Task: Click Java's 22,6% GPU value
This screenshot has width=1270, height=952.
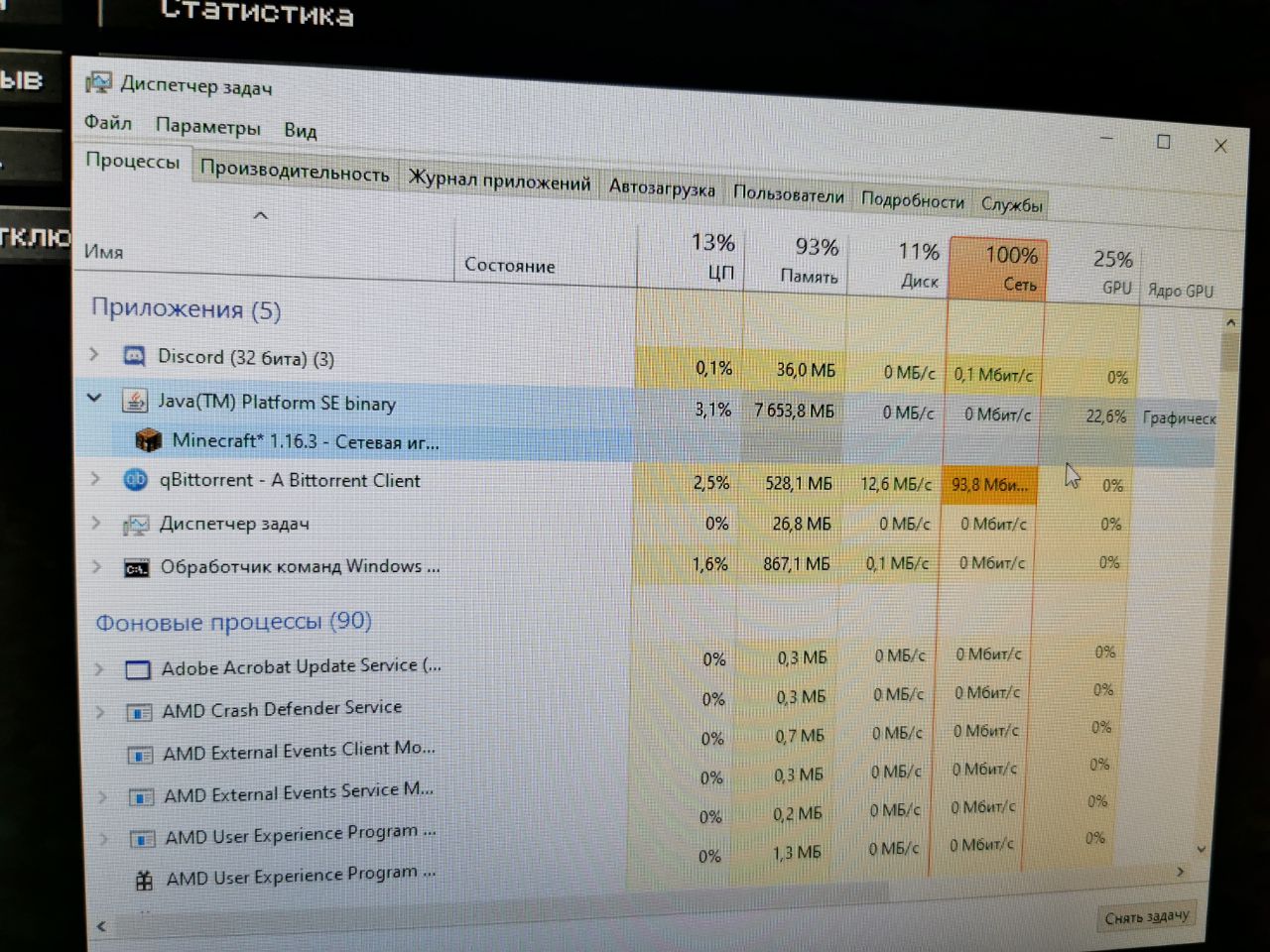Action: (x=1105, y=416)
